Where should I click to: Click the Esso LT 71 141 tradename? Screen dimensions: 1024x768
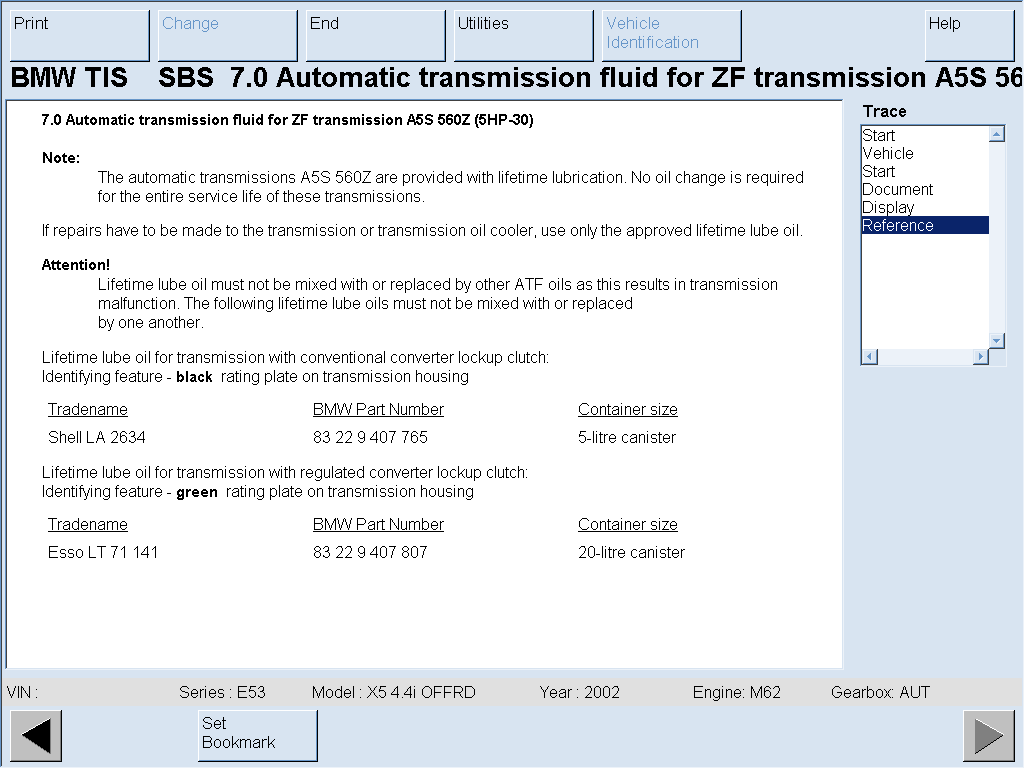coord(103,552)
